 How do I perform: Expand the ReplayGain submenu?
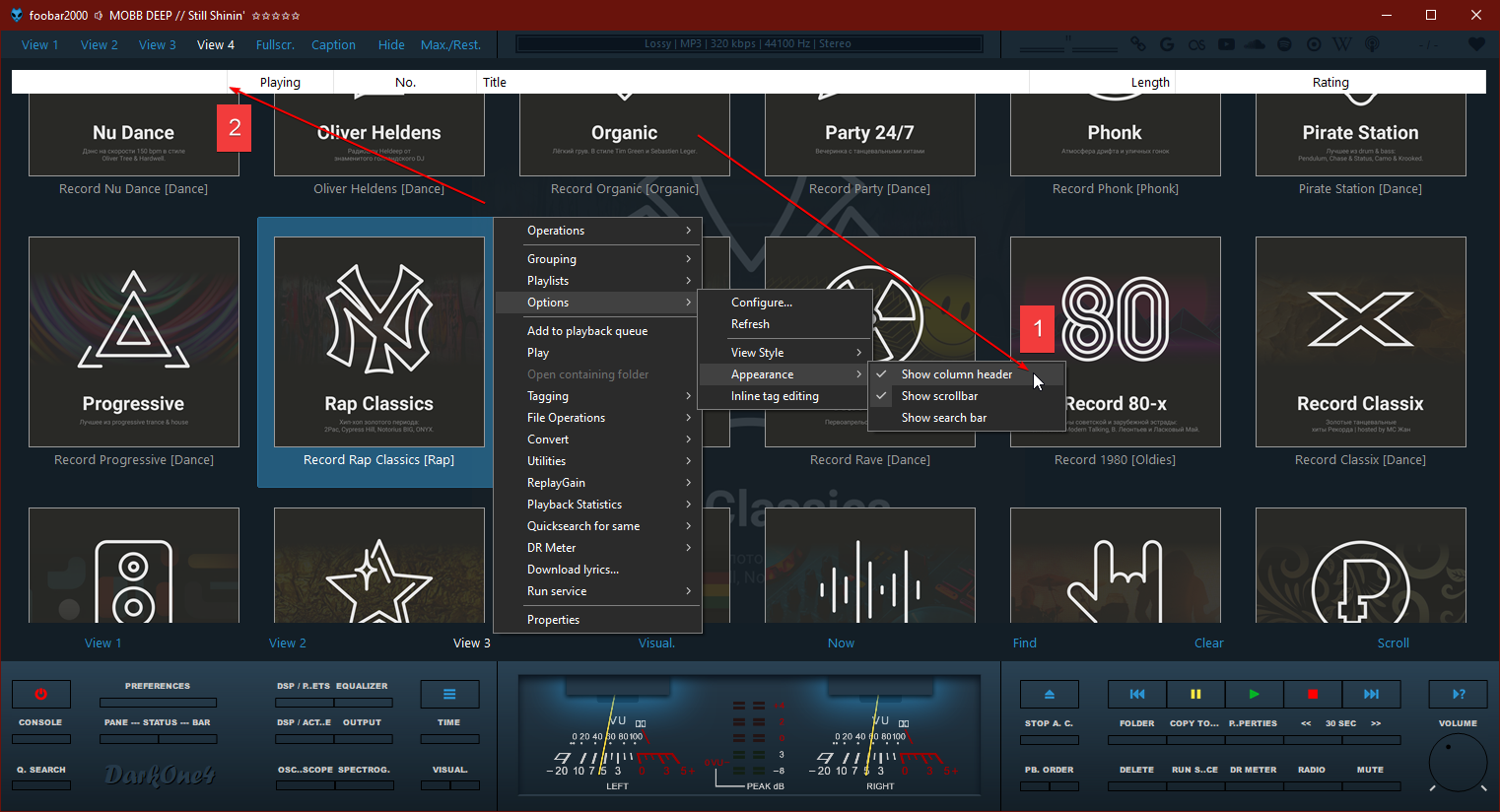click(598, 483)
